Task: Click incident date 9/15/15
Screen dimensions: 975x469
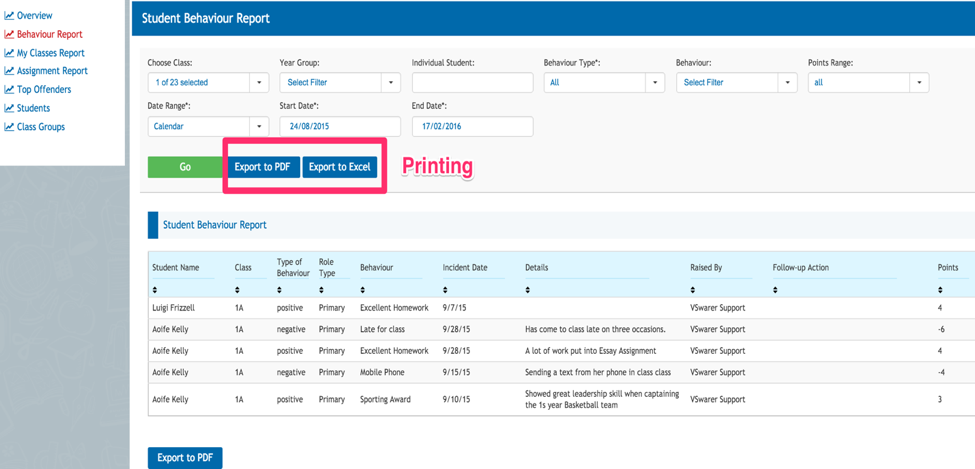Action: (x=456, y=372)
